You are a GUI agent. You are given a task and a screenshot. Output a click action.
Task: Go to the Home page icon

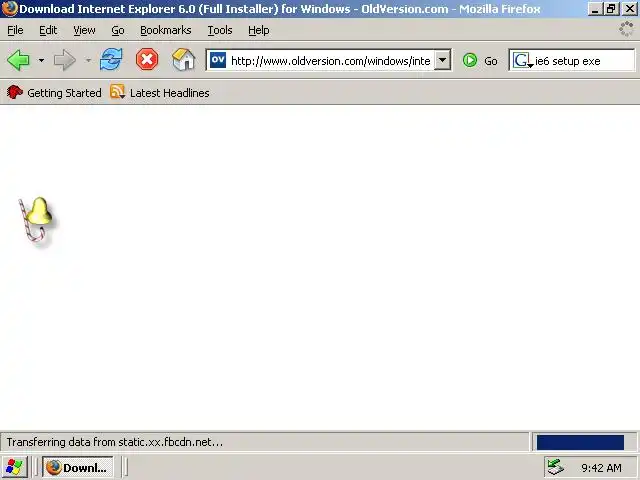pos(183,60)
